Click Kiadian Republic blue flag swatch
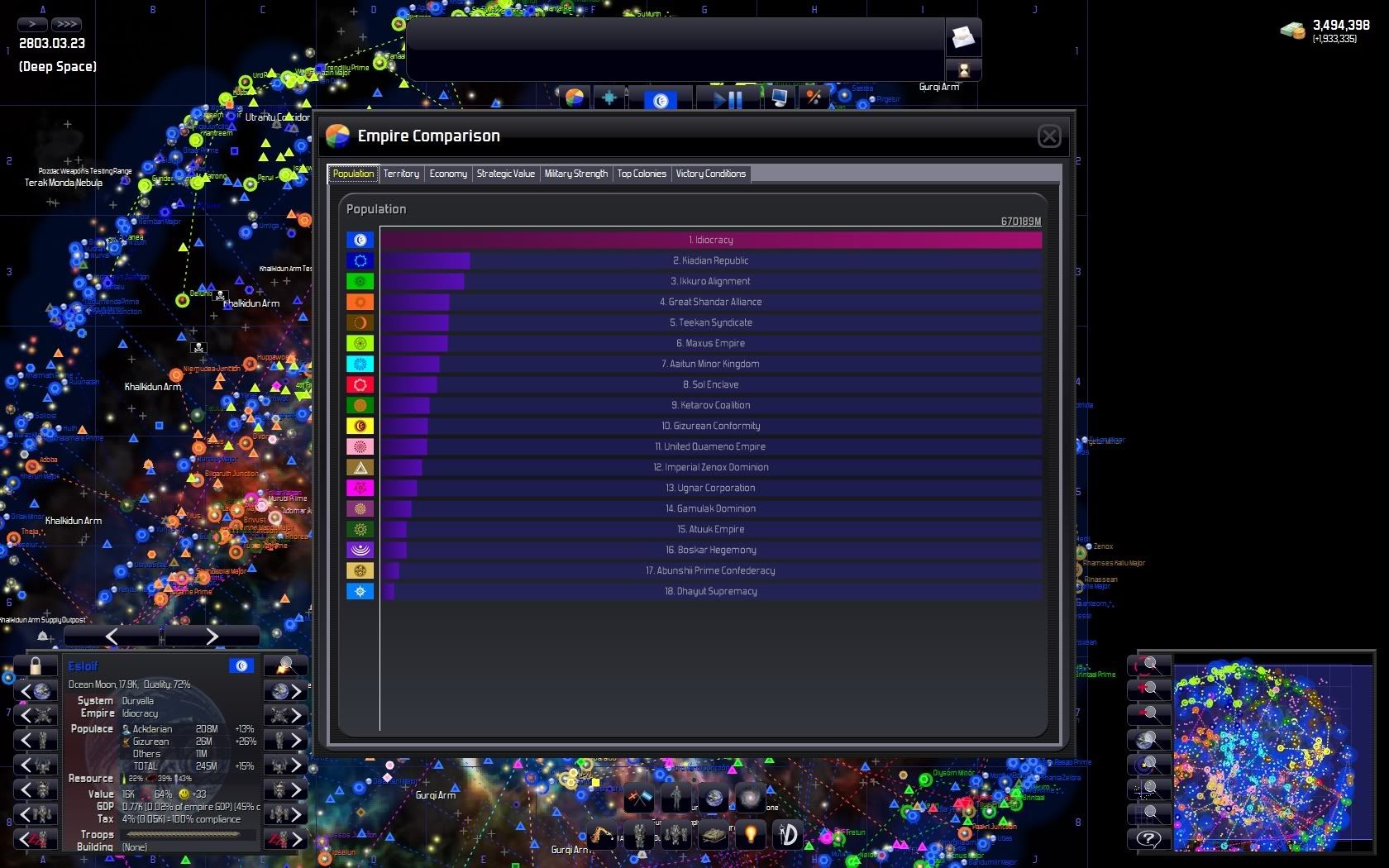Image resolution: width=1389 pixels, height=868 pixels. [x=360, y=260]
